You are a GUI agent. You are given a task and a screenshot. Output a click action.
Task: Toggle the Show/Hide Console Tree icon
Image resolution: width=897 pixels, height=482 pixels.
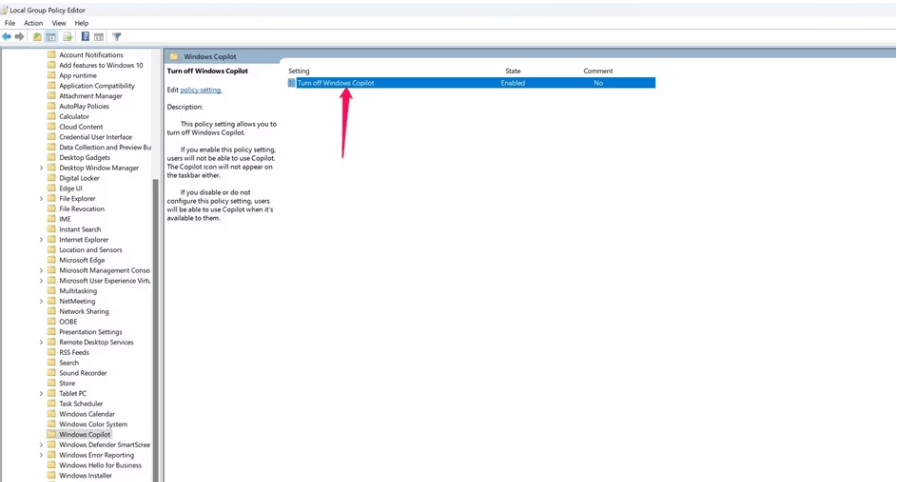pos(51,37)
